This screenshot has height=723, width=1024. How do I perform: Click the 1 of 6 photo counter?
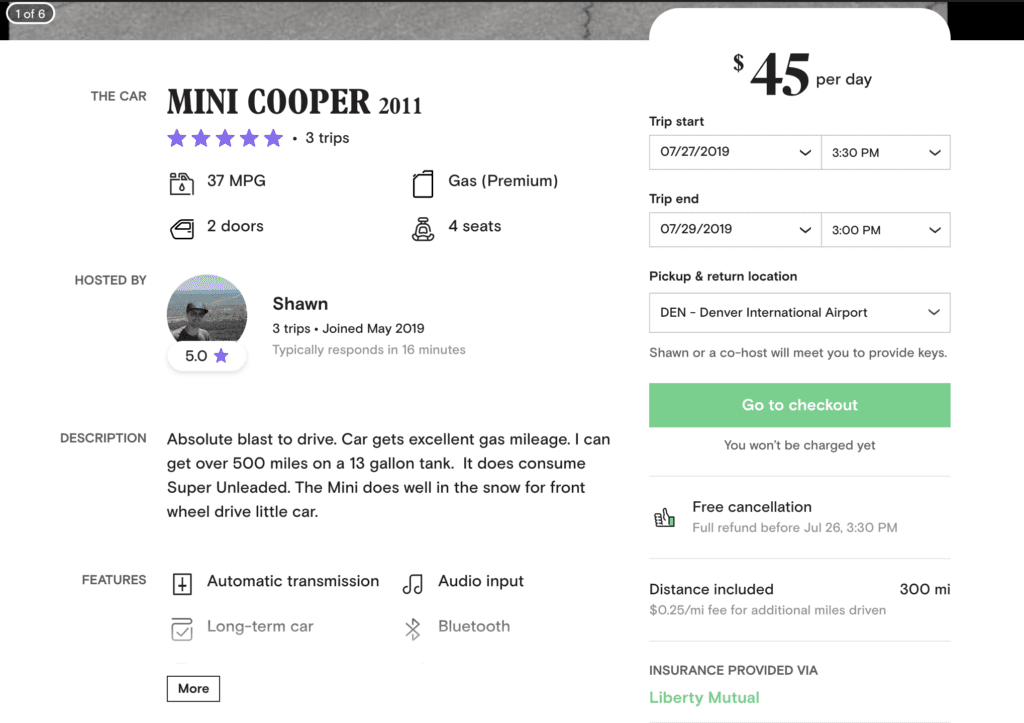point(30,13)
